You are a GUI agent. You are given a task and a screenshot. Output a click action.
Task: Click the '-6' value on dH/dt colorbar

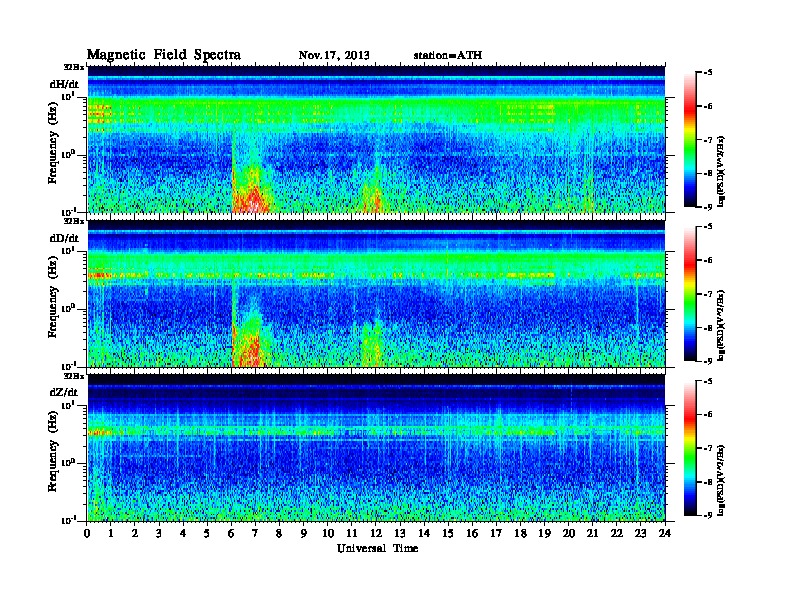click(x=708, y=106)
